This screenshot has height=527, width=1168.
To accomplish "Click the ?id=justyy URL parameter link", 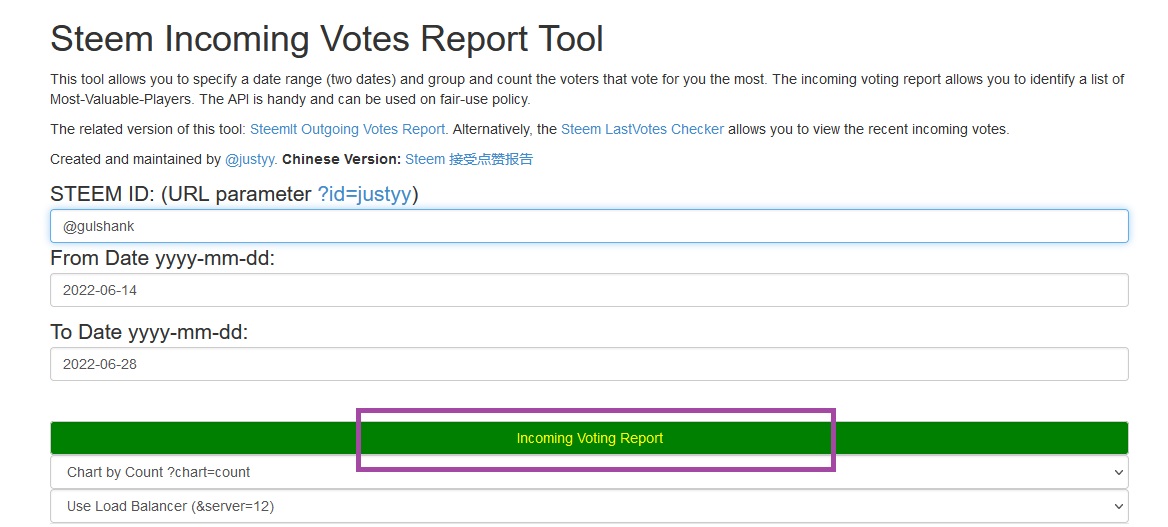I will 364,195.
